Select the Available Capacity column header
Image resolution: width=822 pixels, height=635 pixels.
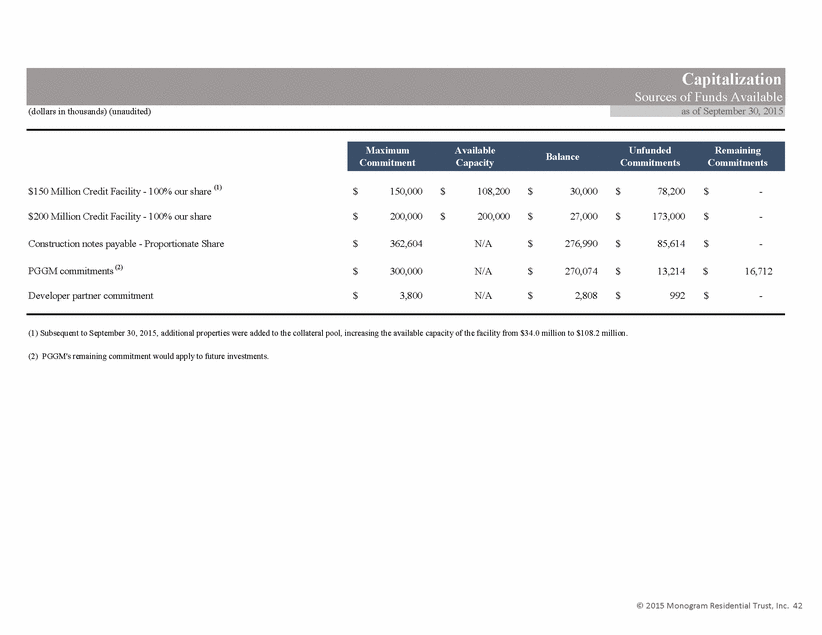475,156
